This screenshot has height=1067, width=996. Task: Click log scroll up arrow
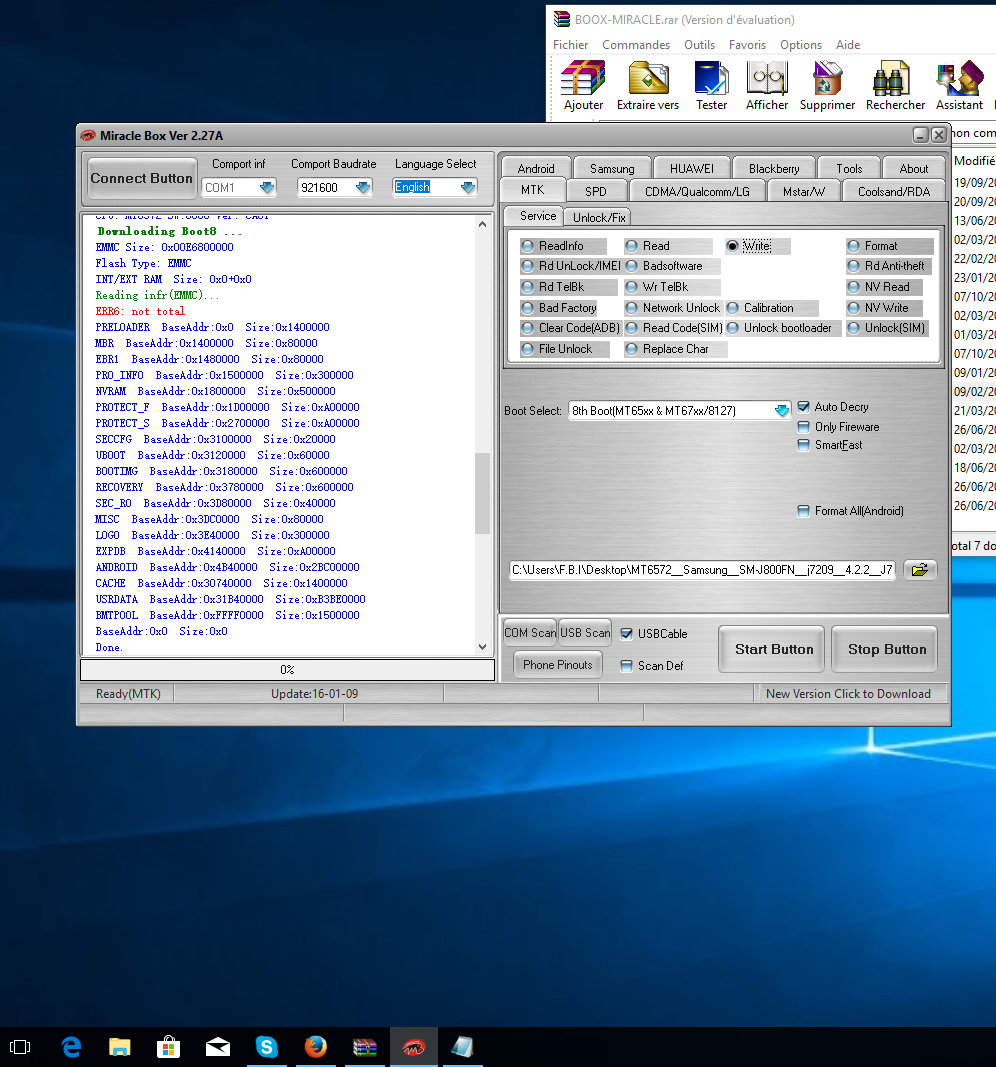pyautogui.click(x=482, y=224)
